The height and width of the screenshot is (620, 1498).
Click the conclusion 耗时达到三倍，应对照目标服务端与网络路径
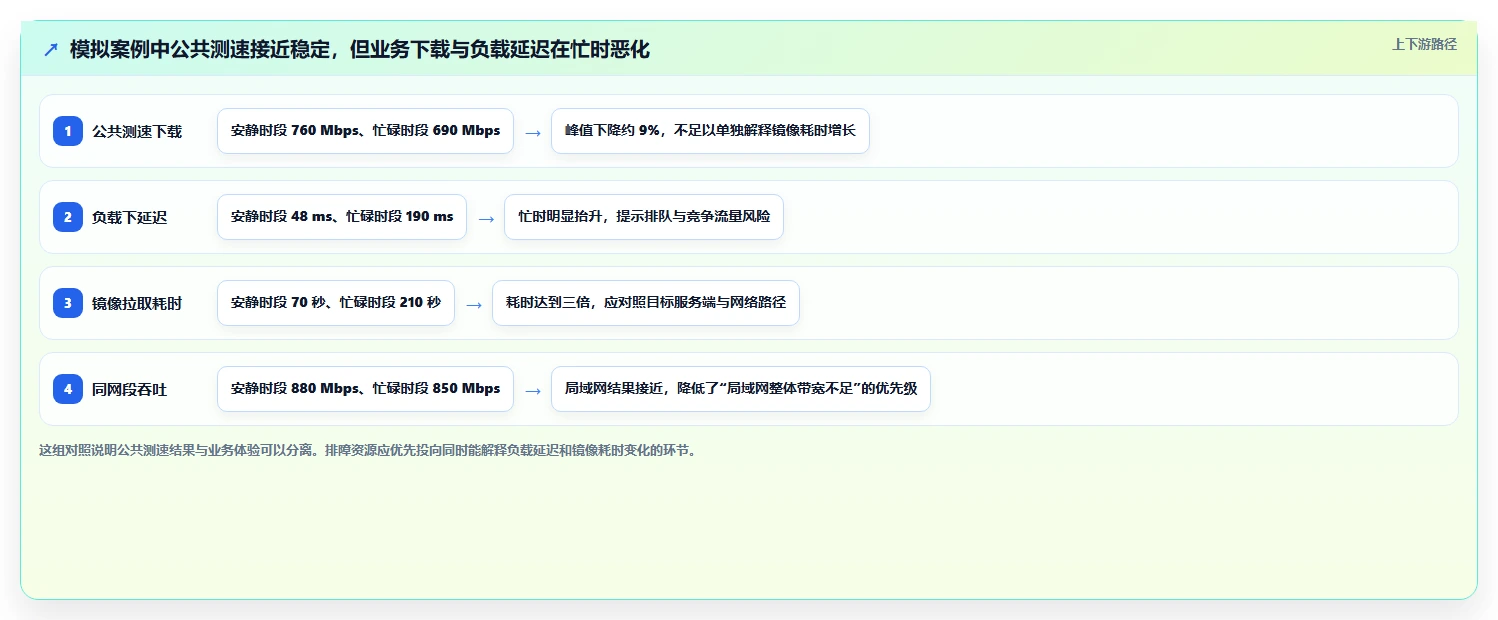(646, 303)
